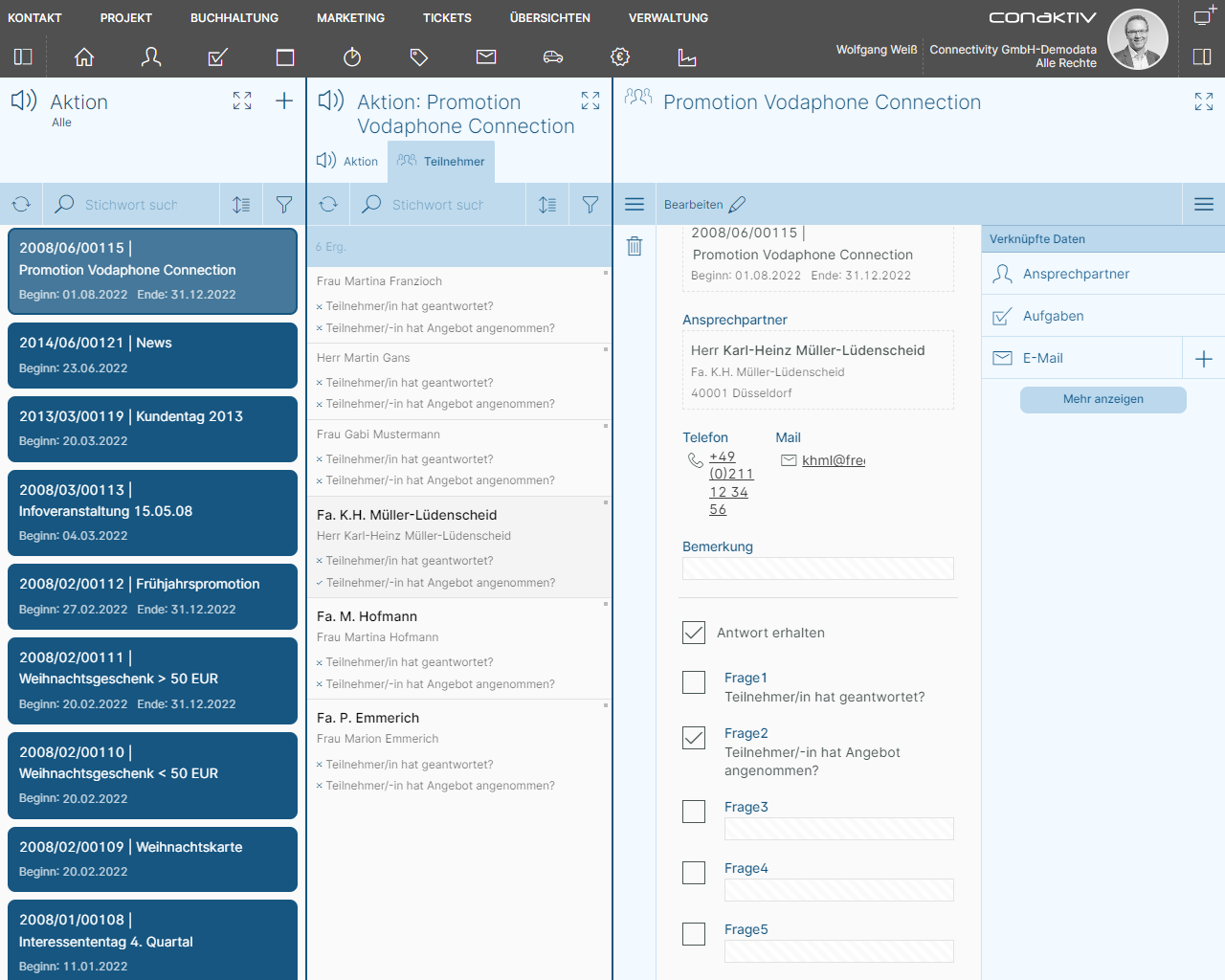This screenshot has height=980, width=1225.
Task: Check the Frage1 checkbox
Action: point(694,681)
